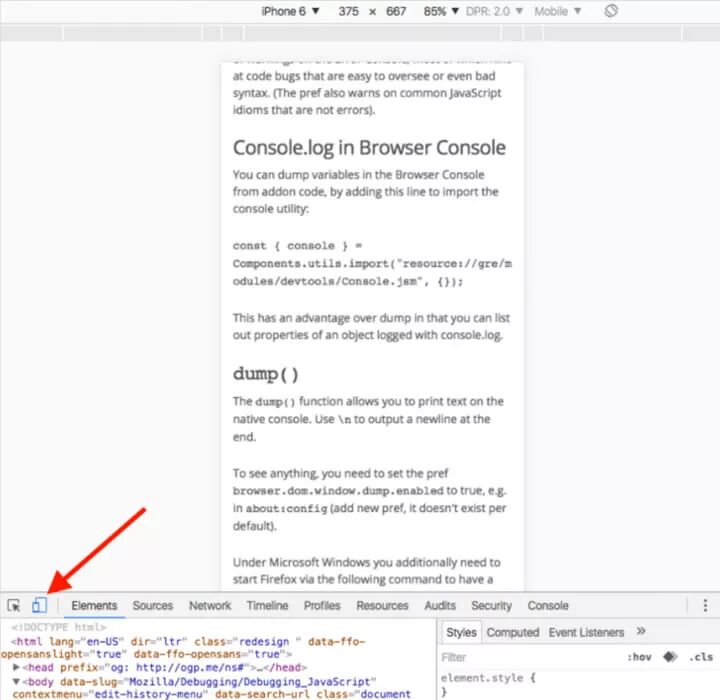The width and height of the screenshot is (720, 700).
Task: Select the DOCTYPE html line
Action: point(59,627)
